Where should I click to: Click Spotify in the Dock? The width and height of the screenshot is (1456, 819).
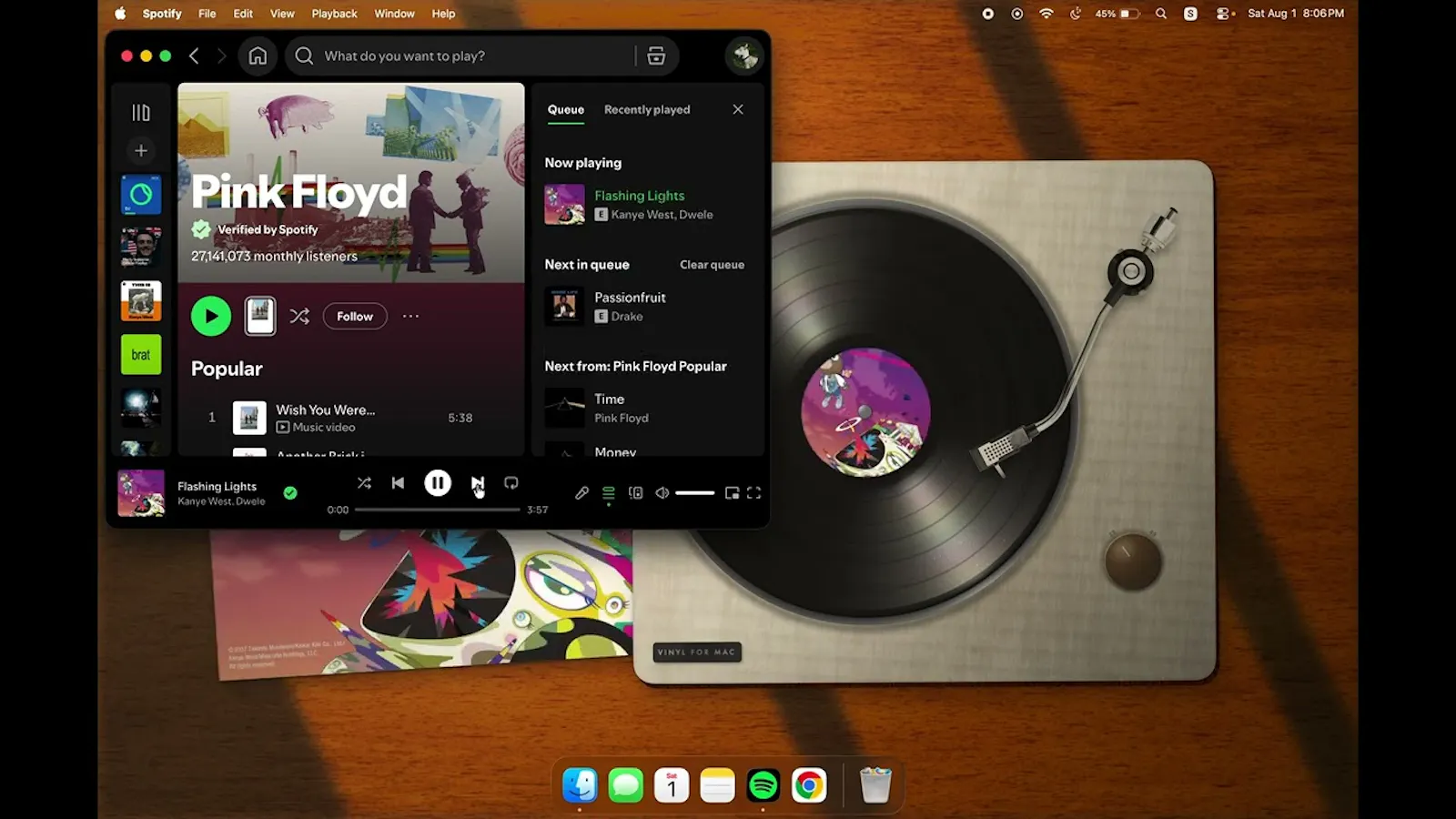[x=763, y=785]
